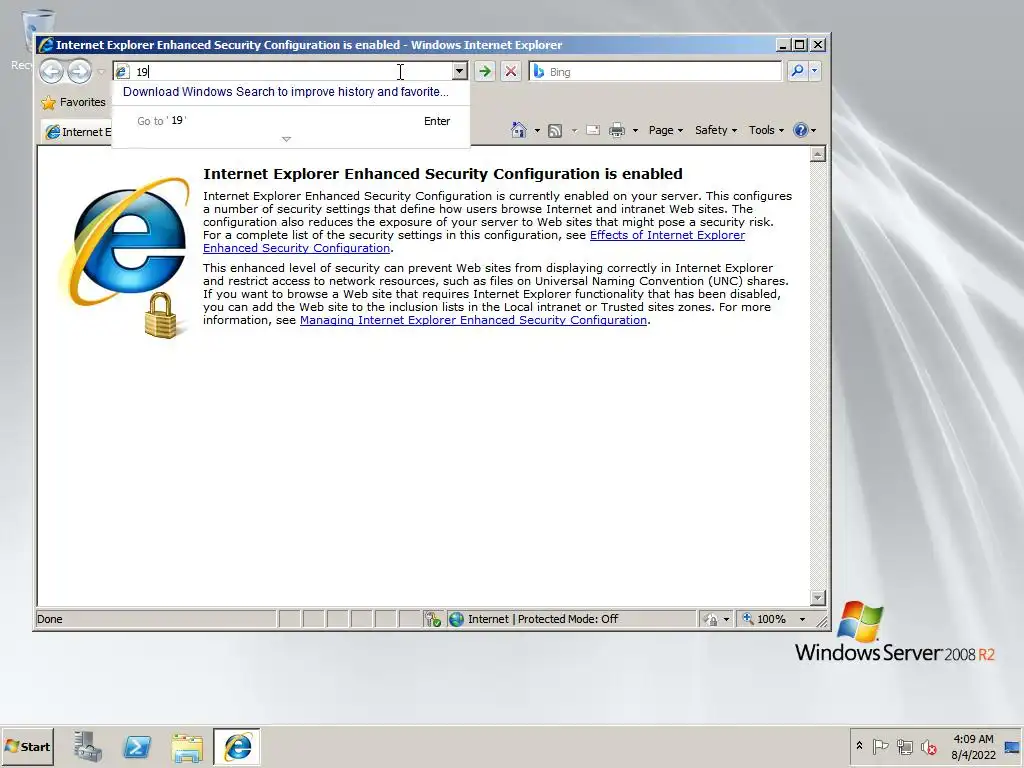Open the Home button dropdown arrow
1024x768 pixels.
(537, 131)
